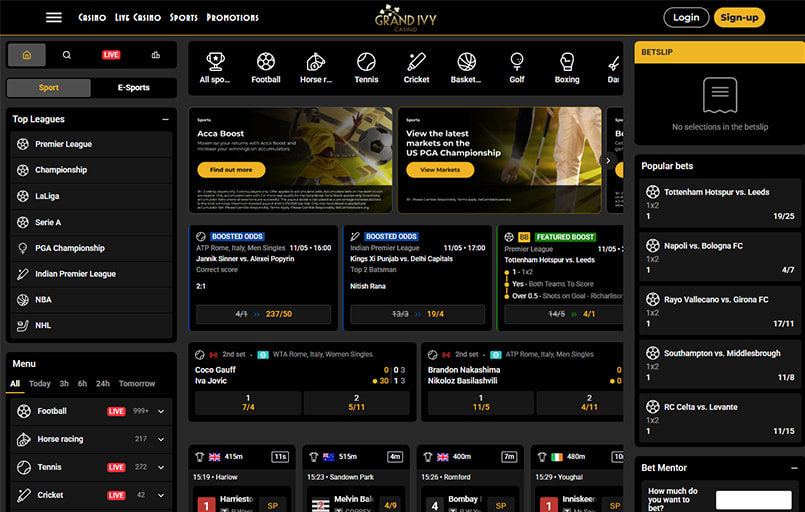Collapse the Top Leagues panel
The height and width of the screenshot is (512, 805).
point(165,119)
